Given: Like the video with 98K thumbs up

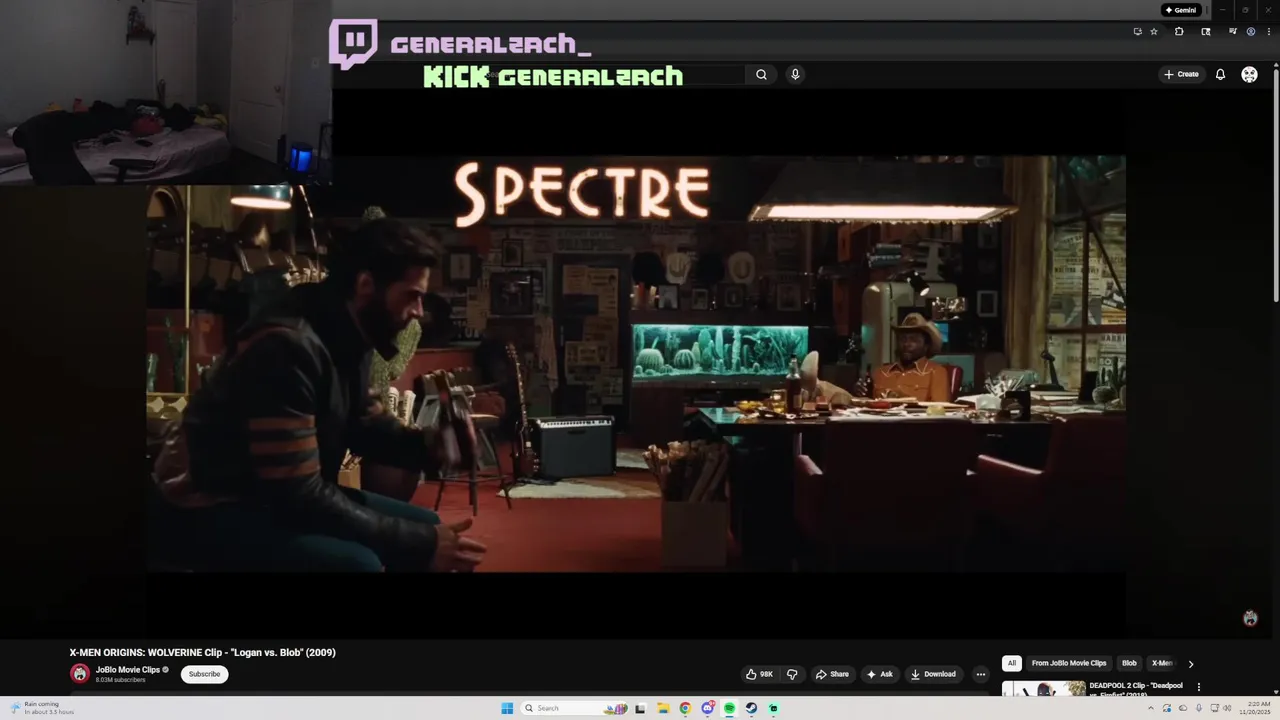Looking at the screenshot, I should click(761, 674).
